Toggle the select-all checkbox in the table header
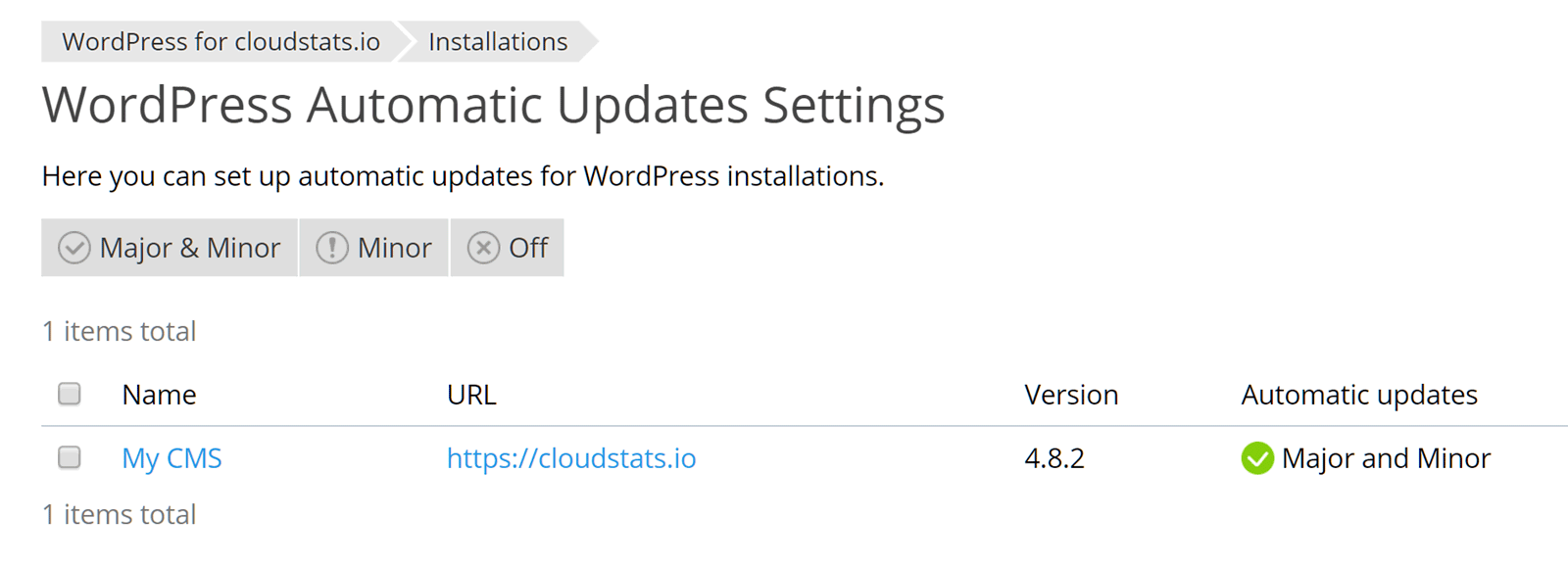The height and width of the screenshot is (567, 1568). click(x=69, y=393)
